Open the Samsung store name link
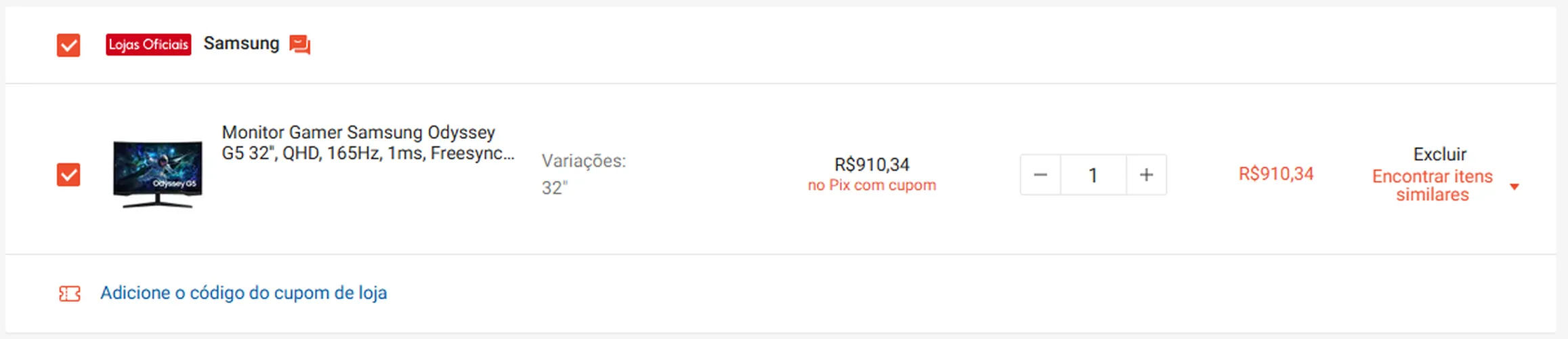Screen dimensions: 1568x339 (x=241, y=43)
